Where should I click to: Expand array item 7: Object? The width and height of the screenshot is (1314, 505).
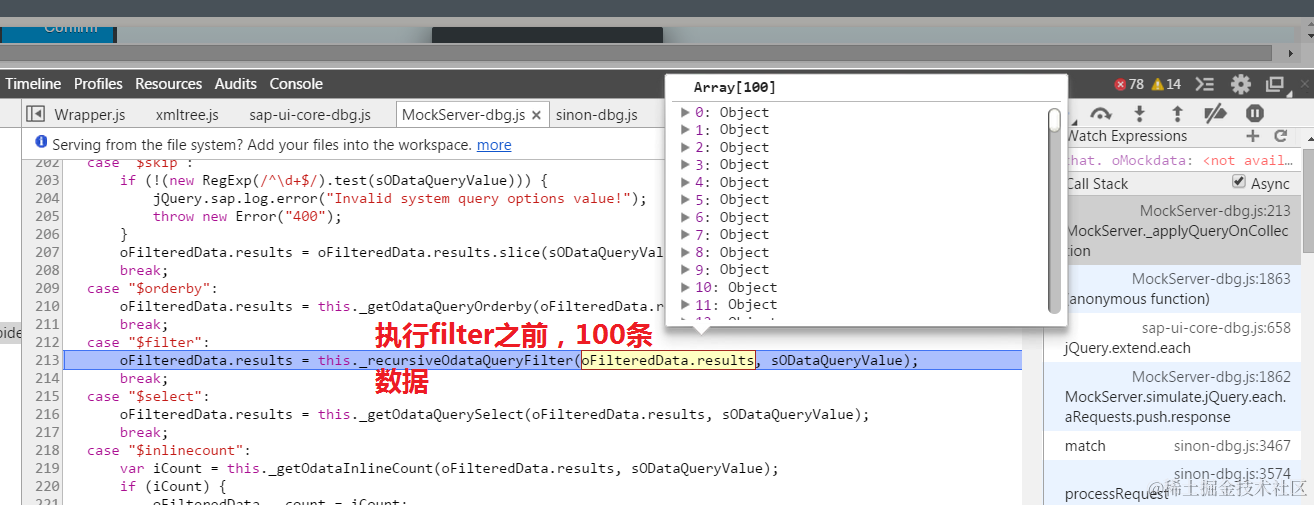[685, 235]
